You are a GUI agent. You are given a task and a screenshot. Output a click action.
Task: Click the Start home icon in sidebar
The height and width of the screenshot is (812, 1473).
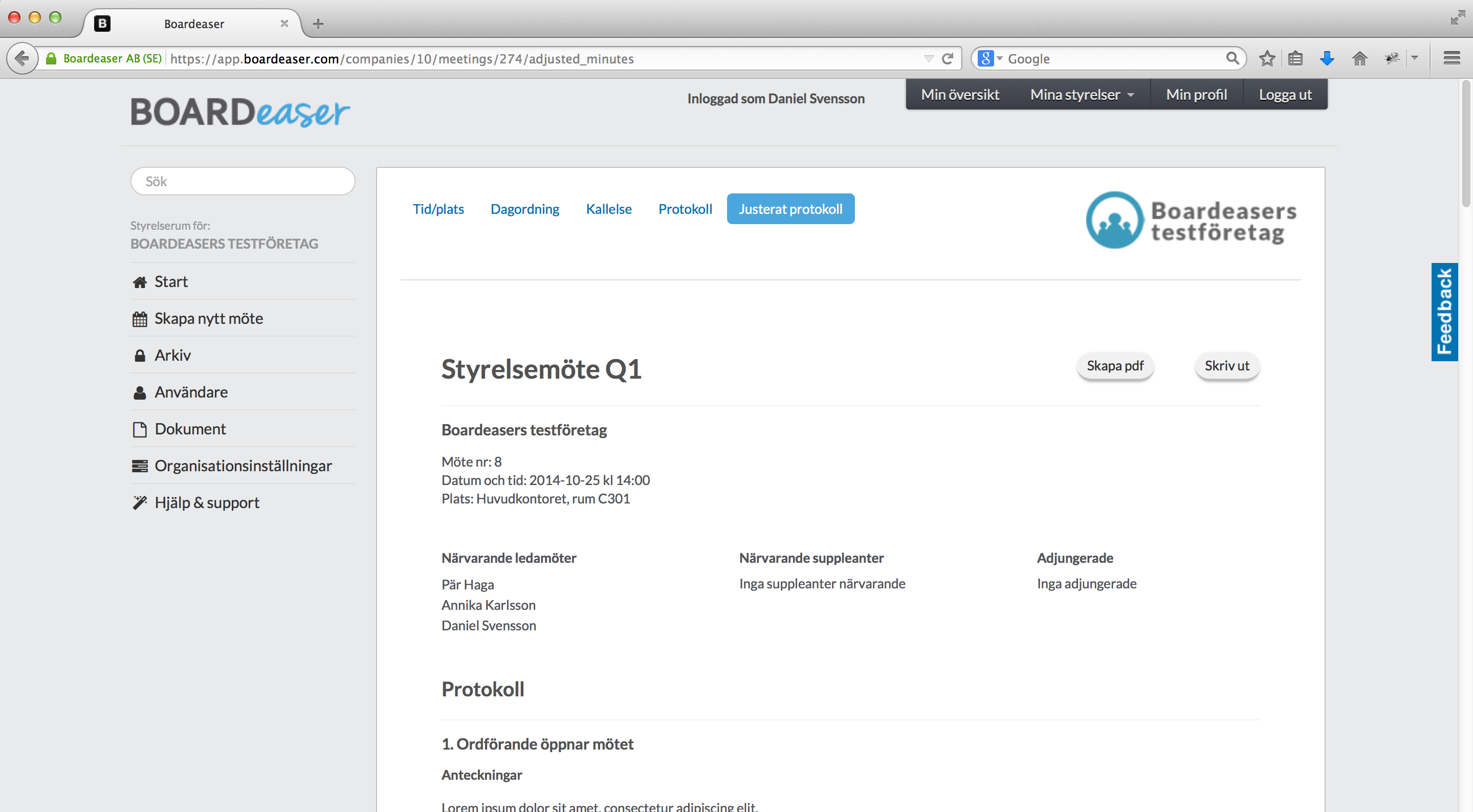140,282
